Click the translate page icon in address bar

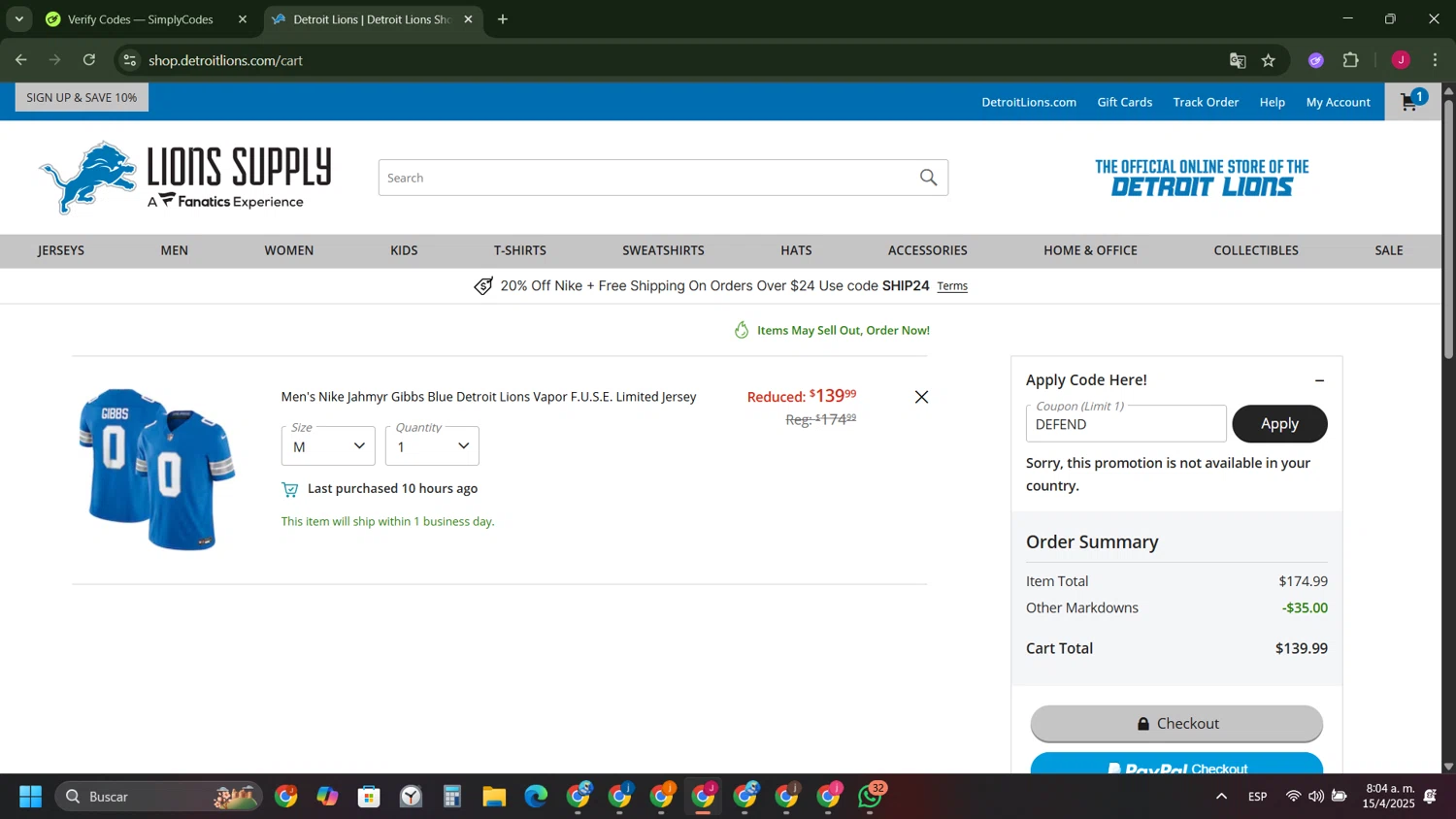(1238, 60)
